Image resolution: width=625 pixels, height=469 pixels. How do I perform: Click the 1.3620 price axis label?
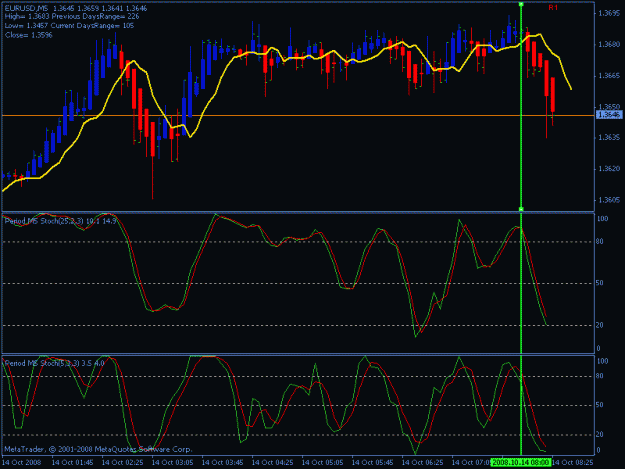click(609, 169)
